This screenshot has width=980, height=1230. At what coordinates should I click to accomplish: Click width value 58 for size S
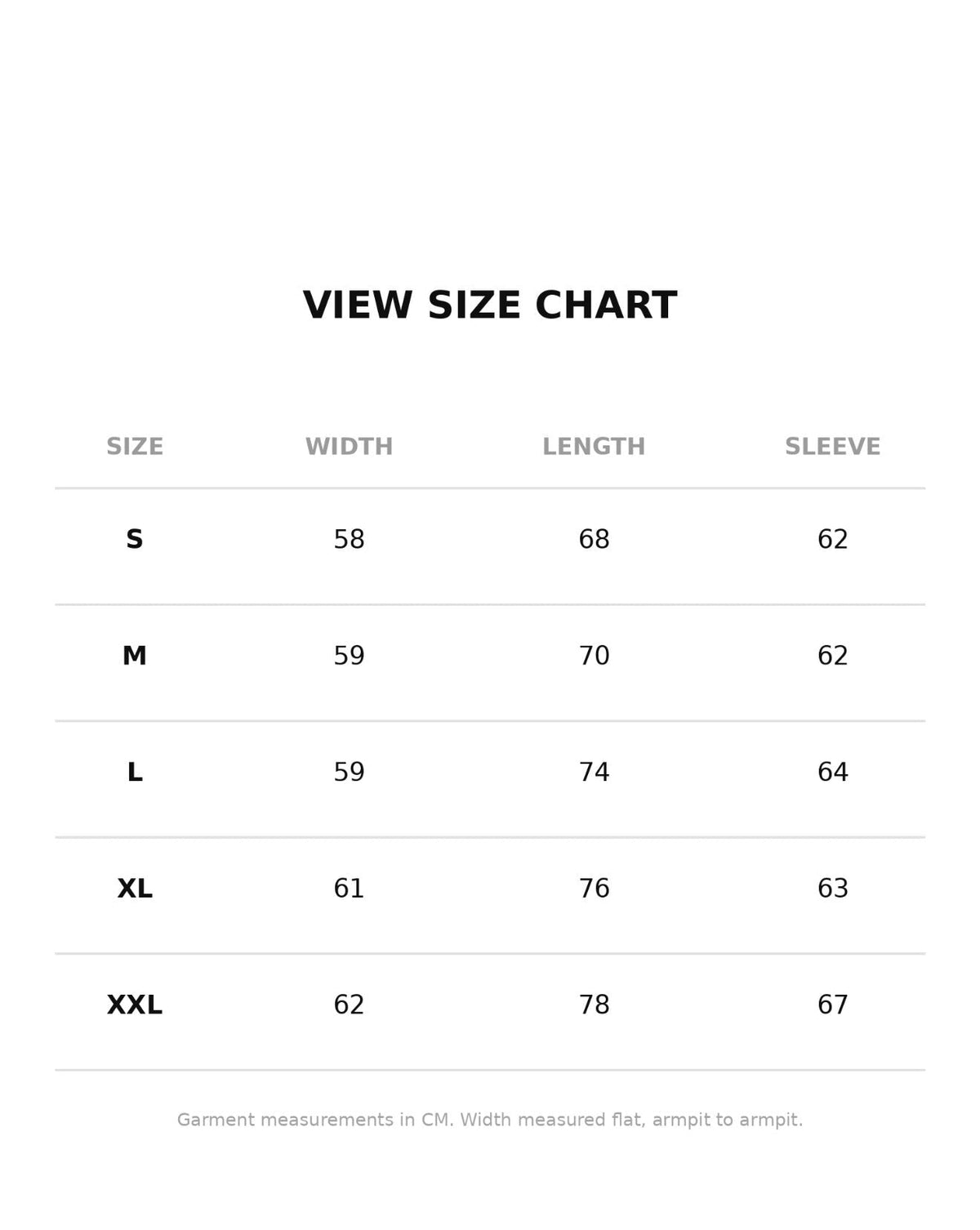point(349,540)
